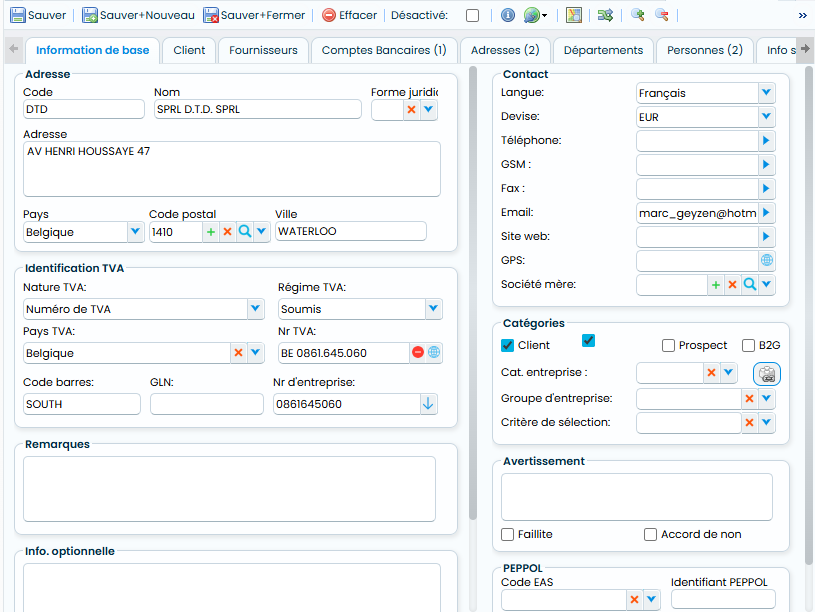Open the Langue dropdown

click(766, 93)
